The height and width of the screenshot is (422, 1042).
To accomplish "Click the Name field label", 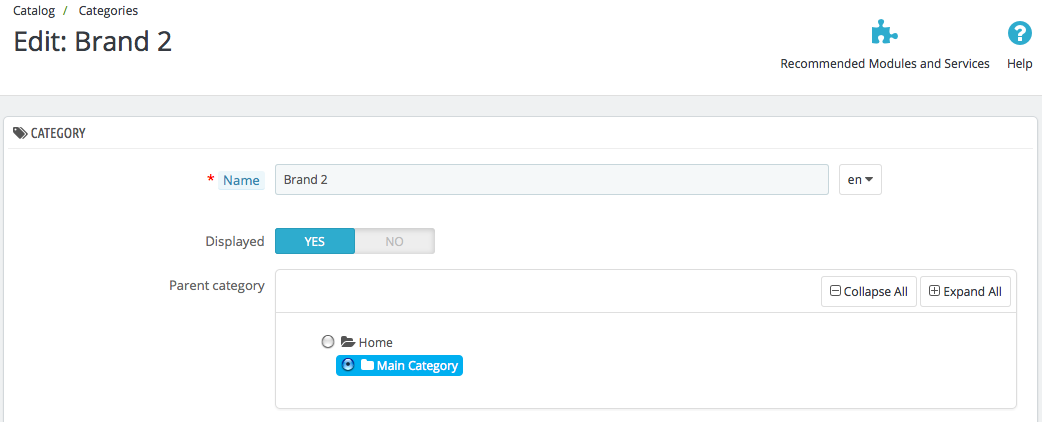I will click(241, 180).
